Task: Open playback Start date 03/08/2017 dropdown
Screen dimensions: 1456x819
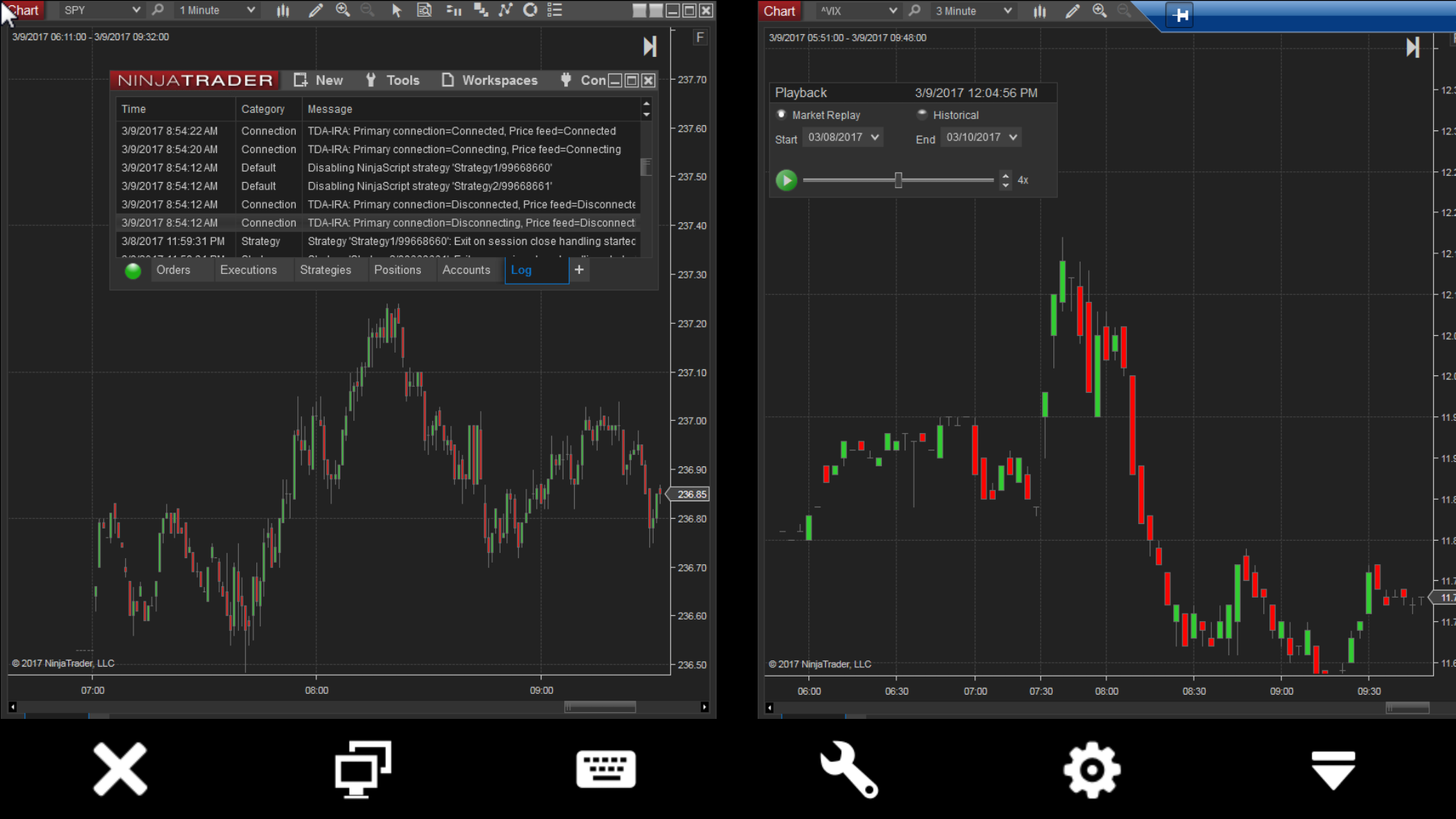Action: (843, 137)
